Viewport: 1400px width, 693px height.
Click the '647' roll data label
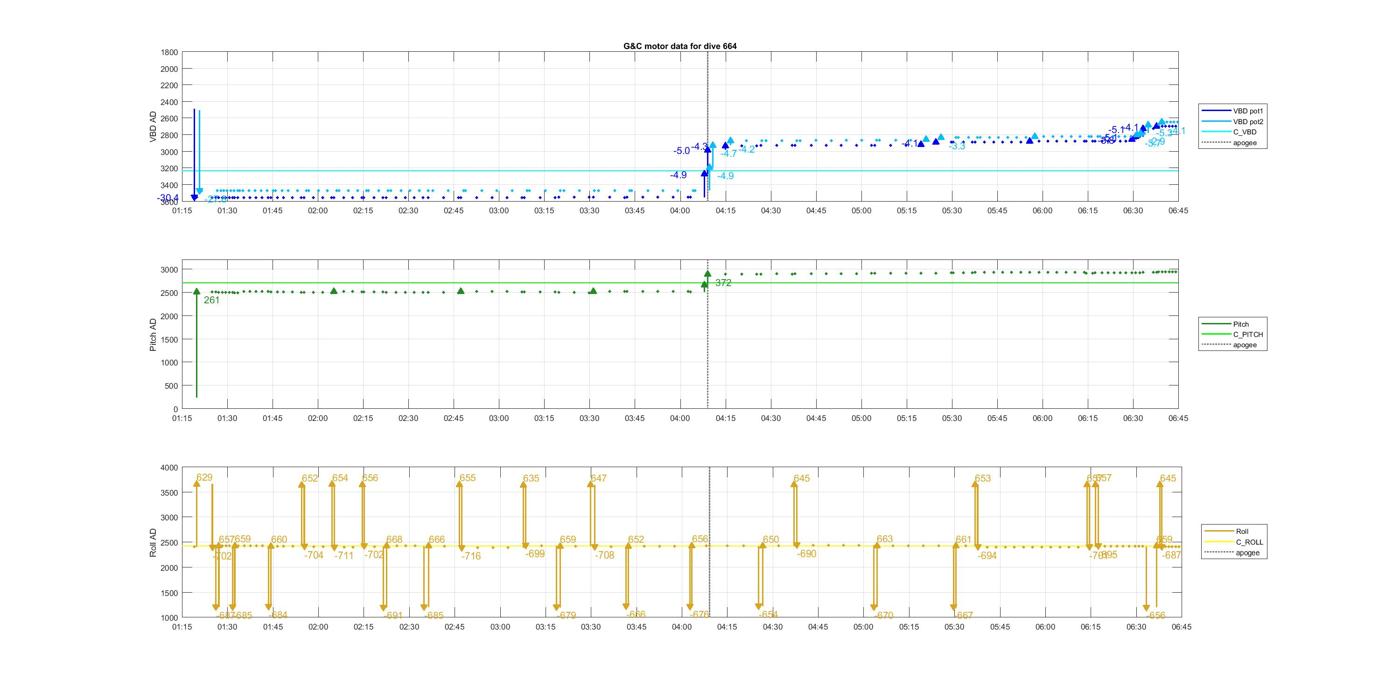(x=598, y=478)
